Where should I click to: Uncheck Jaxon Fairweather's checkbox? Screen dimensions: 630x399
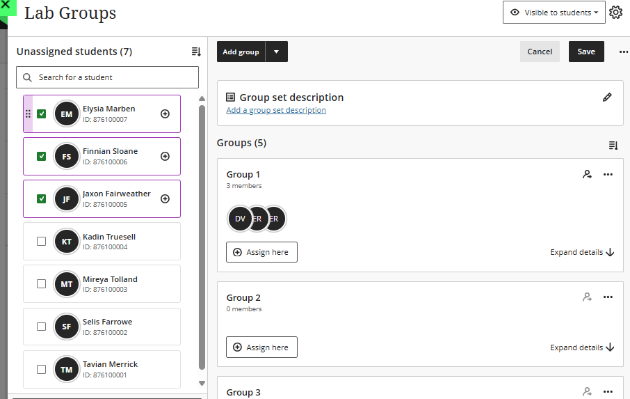point(41,198)
